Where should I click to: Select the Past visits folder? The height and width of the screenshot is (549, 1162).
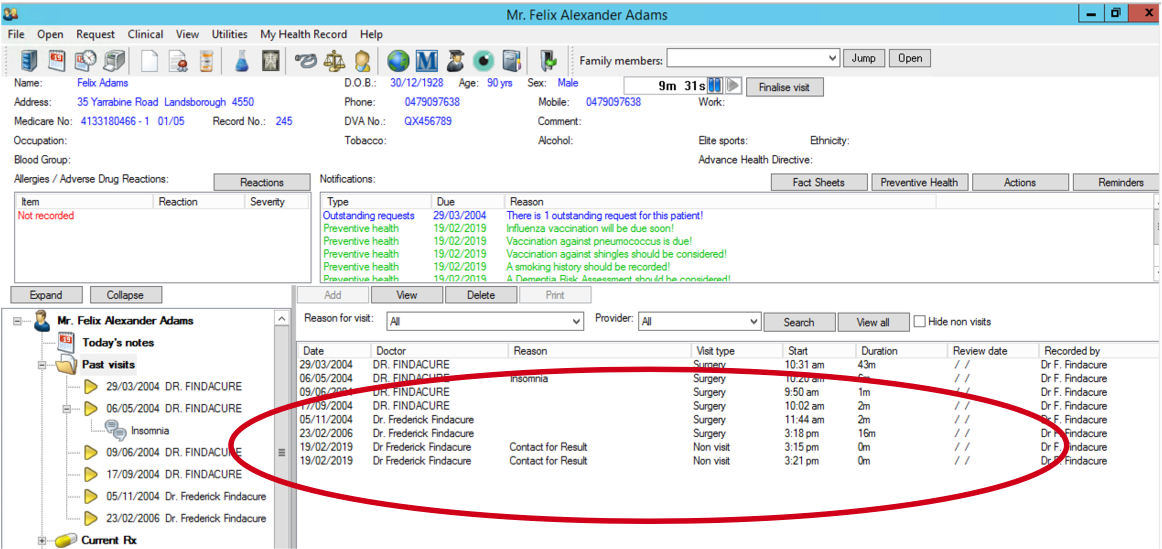point(108,365)
